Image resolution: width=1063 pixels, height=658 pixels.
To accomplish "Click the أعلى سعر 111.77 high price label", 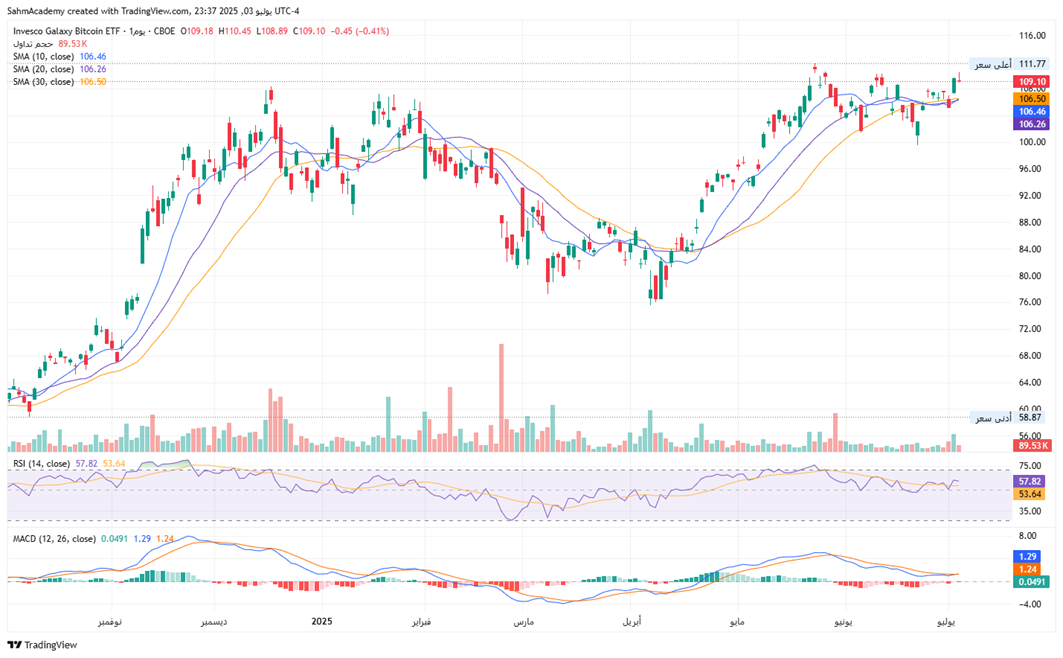I will [x=1010, y=64].
